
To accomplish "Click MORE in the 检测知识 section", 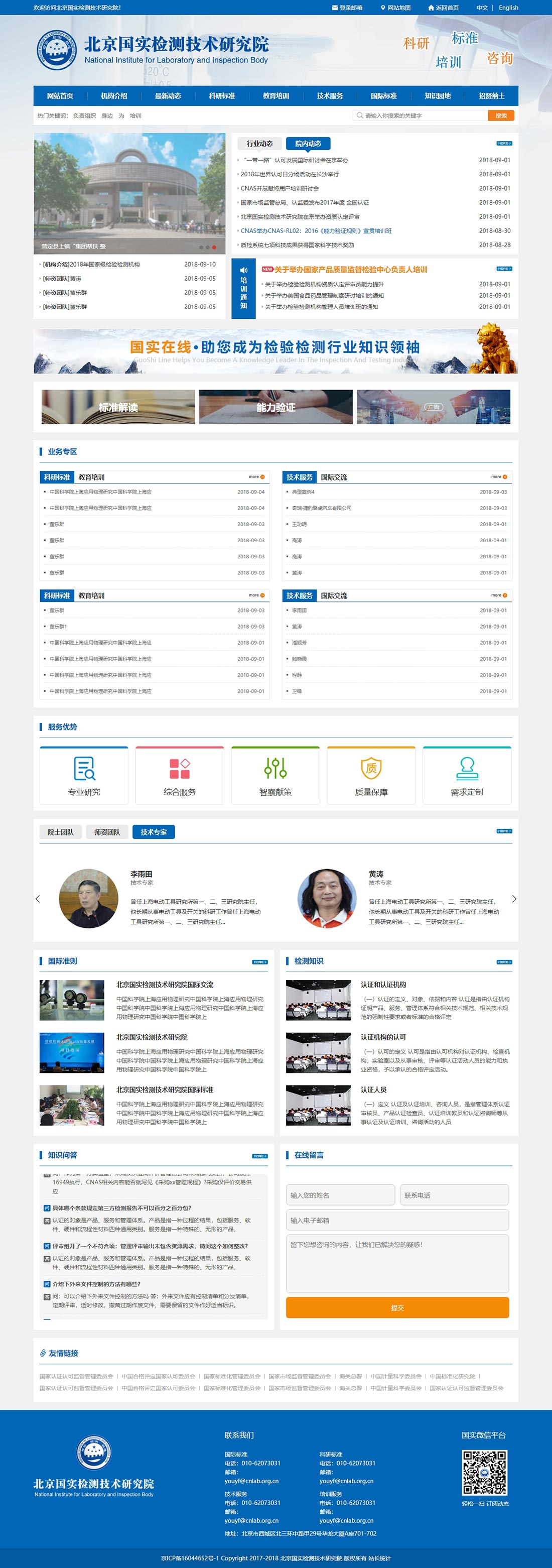I will pyautogui.click(x=504, y=962).
